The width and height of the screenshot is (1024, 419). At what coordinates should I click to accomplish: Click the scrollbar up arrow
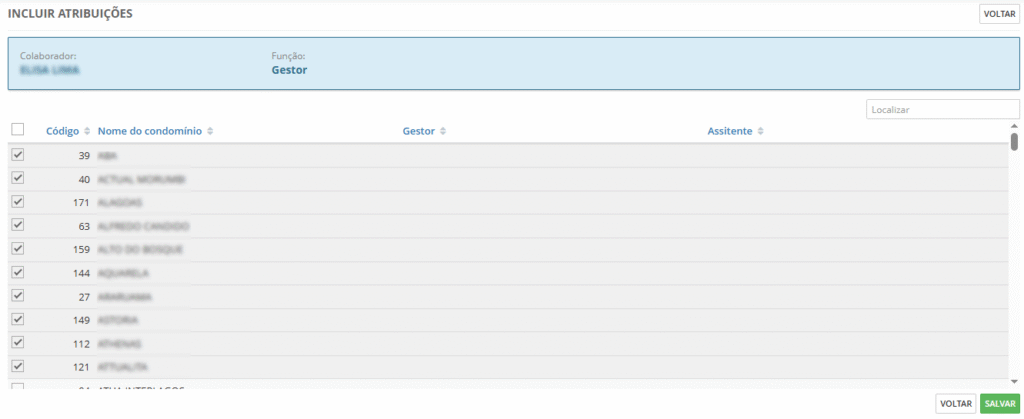(x=1014, y=126)
